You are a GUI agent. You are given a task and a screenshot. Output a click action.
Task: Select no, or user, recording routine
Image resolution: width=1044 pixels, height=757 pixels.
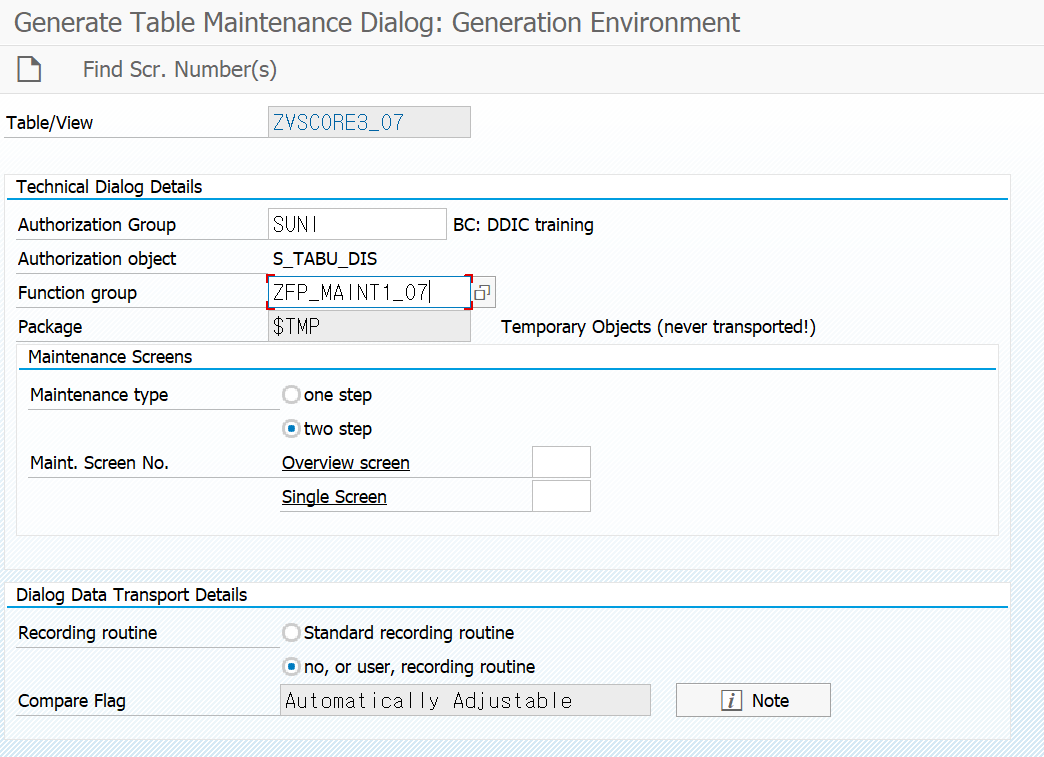tap(291, 667)
